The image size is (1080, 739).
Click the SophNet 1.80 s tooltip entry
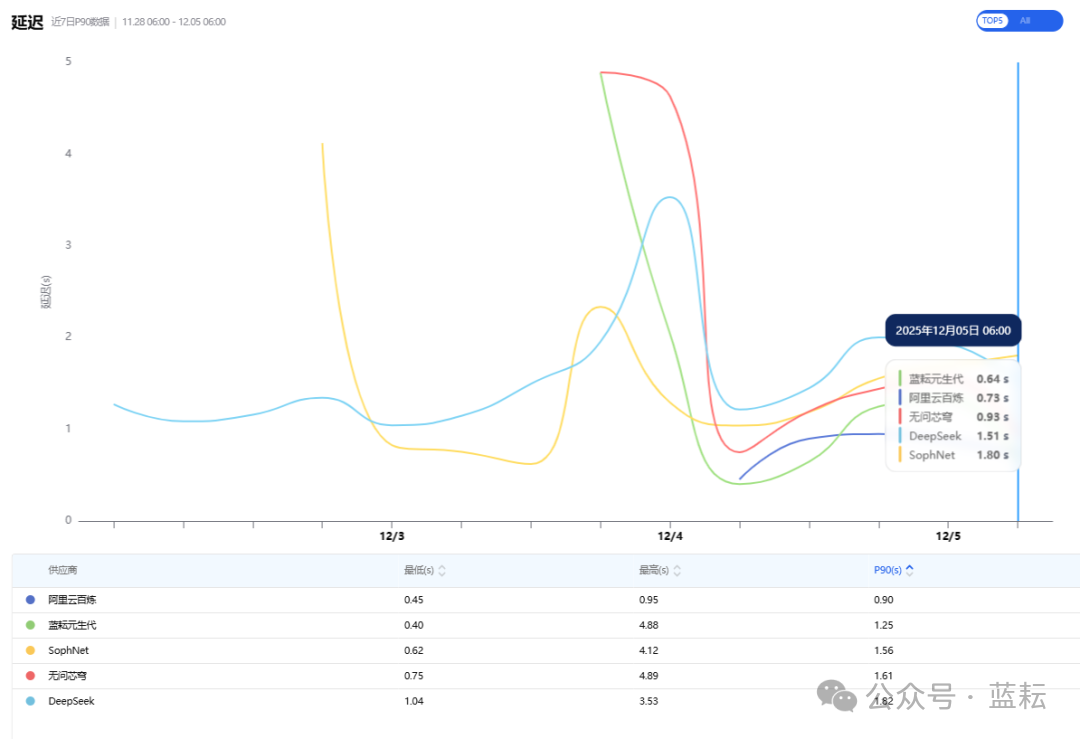pyautogui.click(x=953, y=455)
